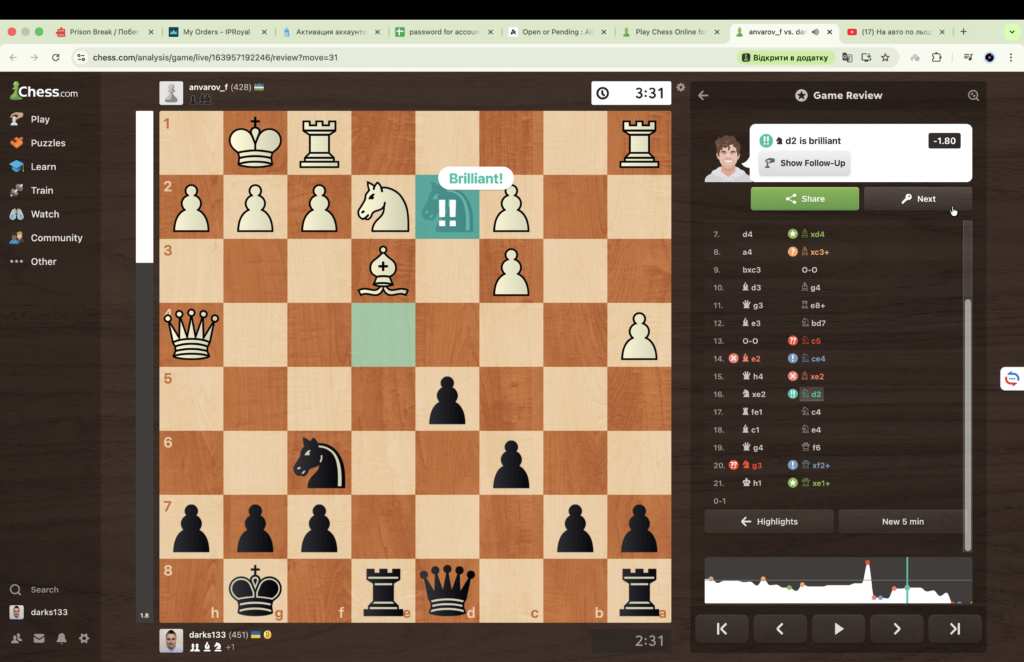Click the sidebar Search field

pos(44,590)
